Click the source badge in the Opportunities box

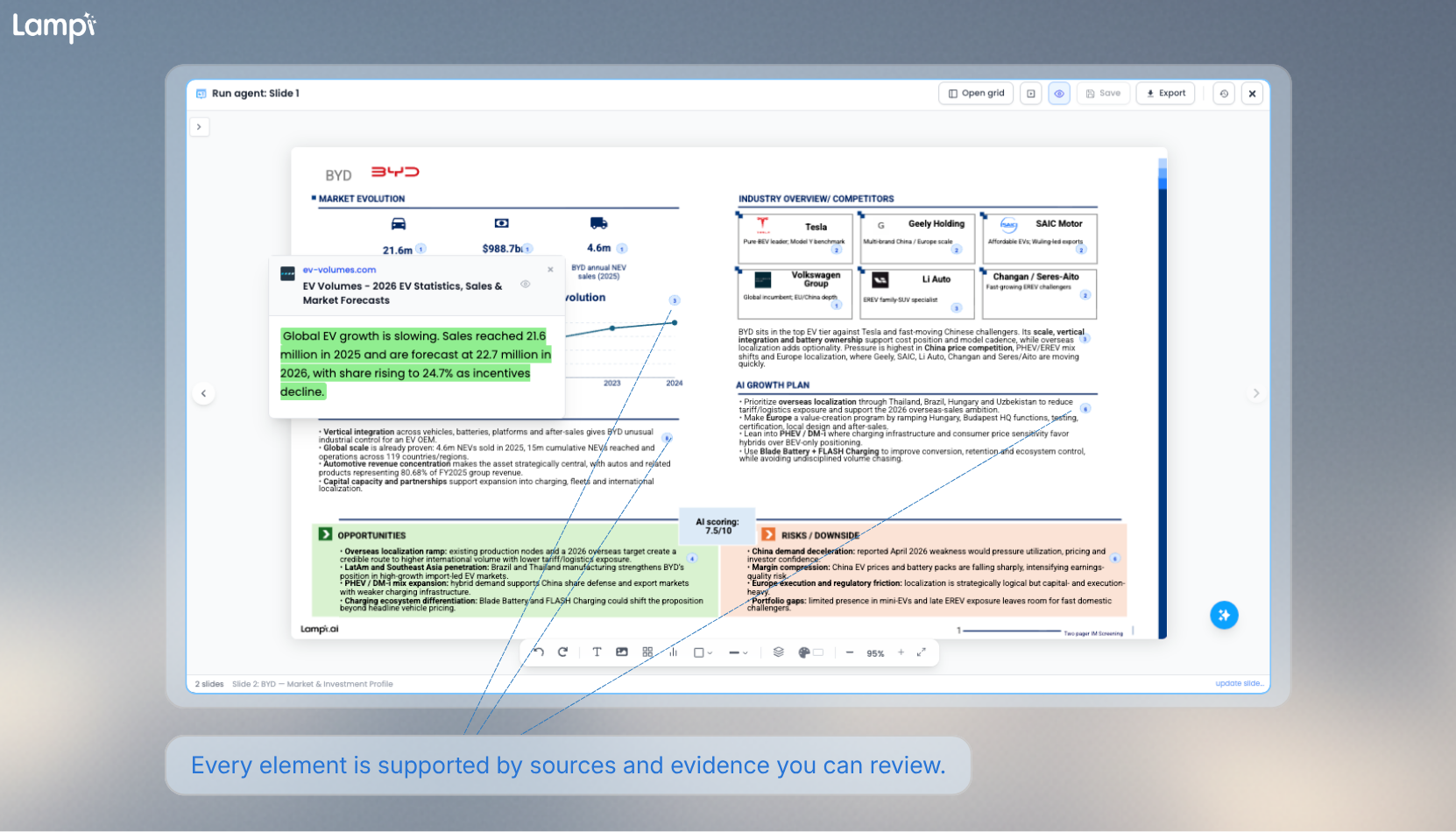692,558
